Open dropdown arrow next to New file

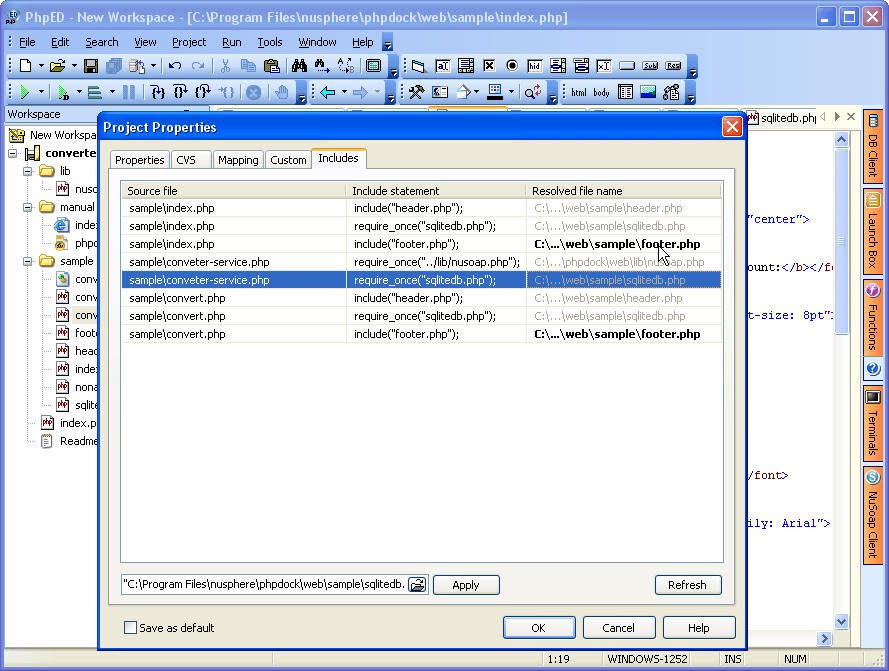(x=41, y=66)
